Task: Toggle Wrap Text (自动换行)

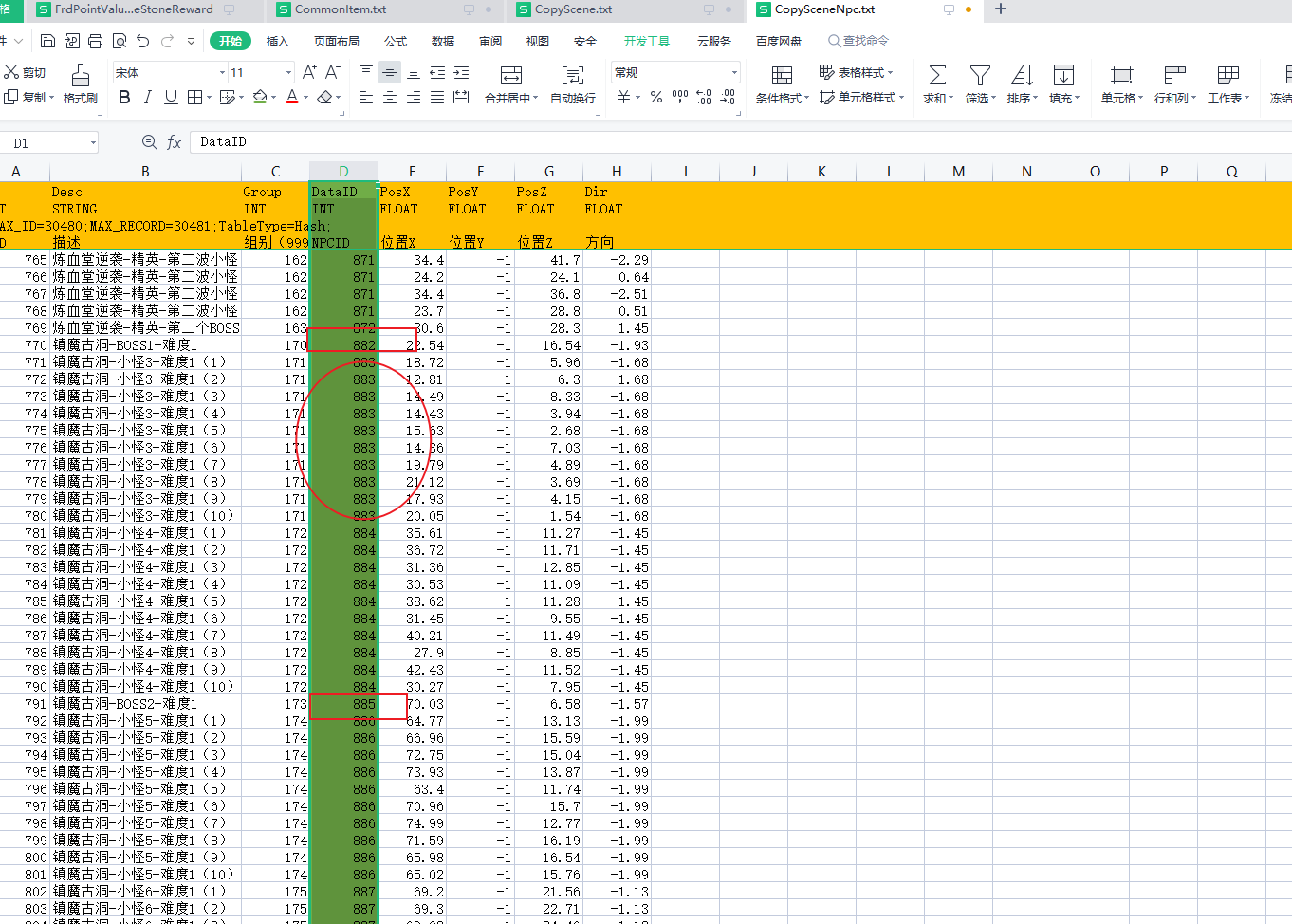Action: coord(573,84)
